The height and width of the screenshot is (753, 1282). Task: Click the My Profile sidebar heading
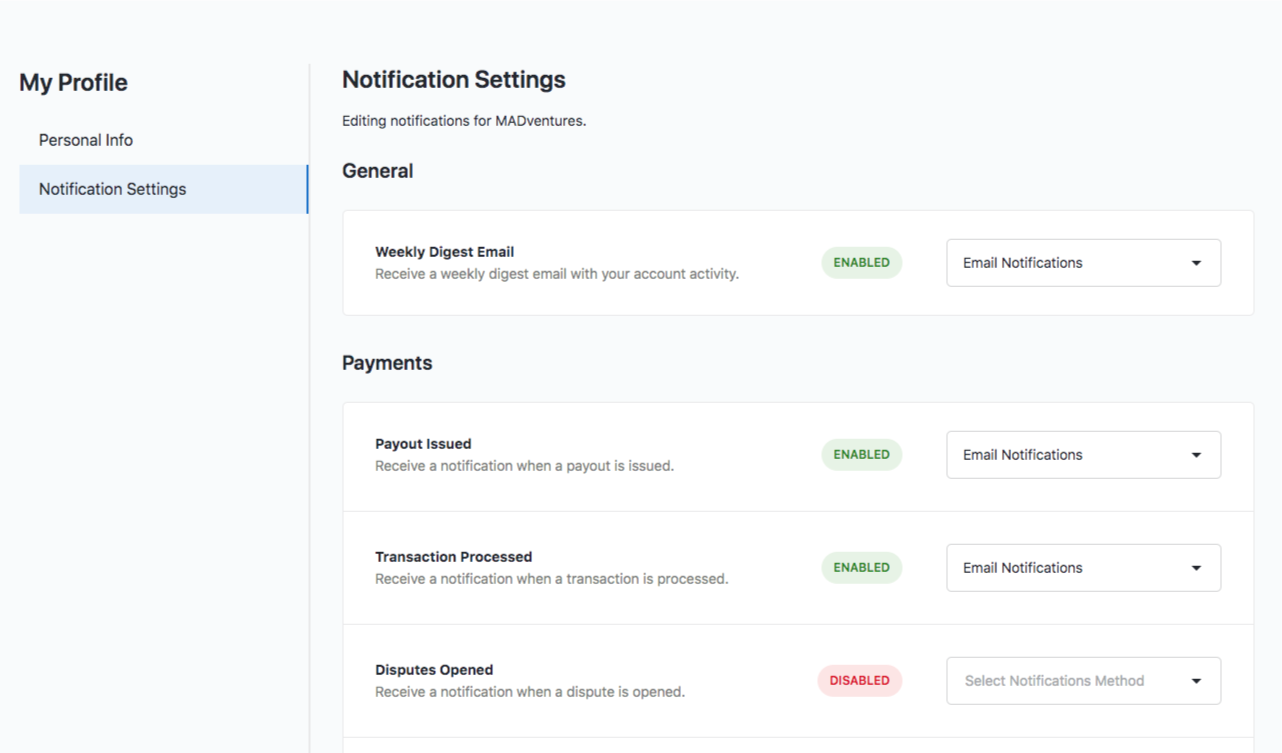(x=73, y=83)
